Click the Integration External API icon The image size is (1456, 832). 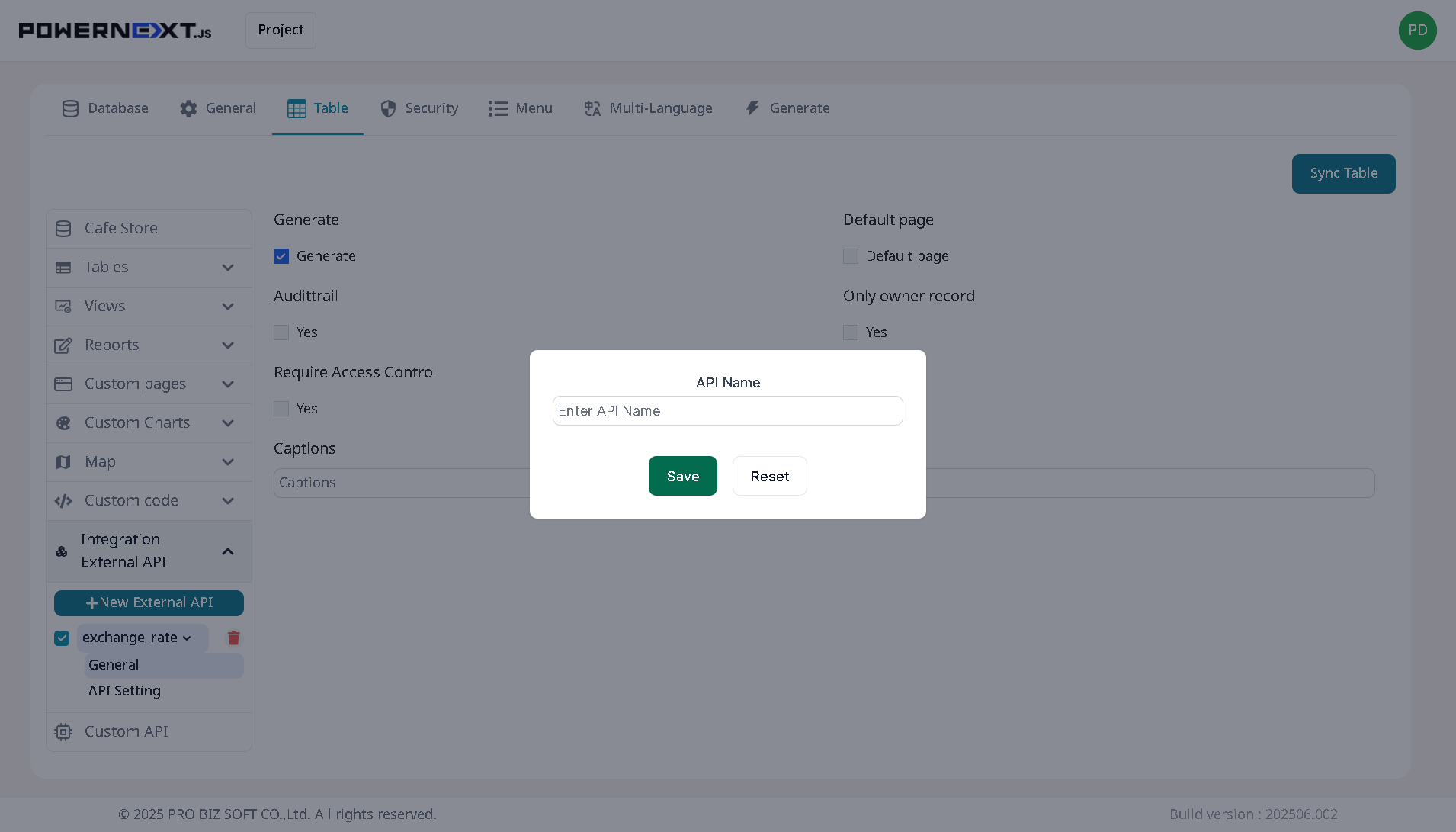[62, 551]
